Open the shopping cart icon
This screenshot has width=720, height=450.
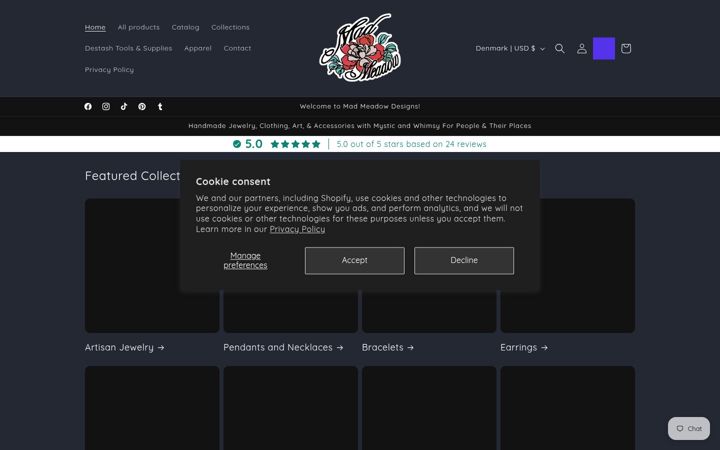[x=626, y=48]
